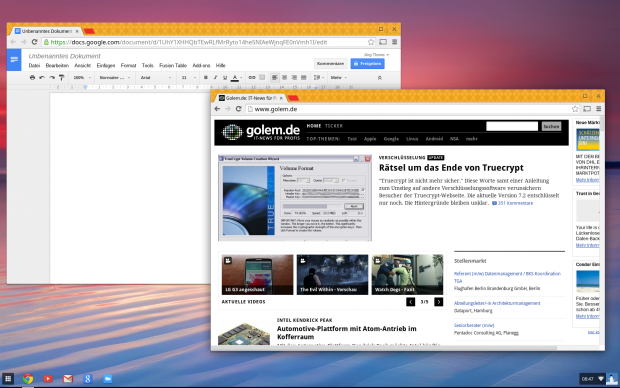The width and height of the screenshot is (620, 388).
Task: Click HOME in golem.de navigation
Action: pos(314,126)
